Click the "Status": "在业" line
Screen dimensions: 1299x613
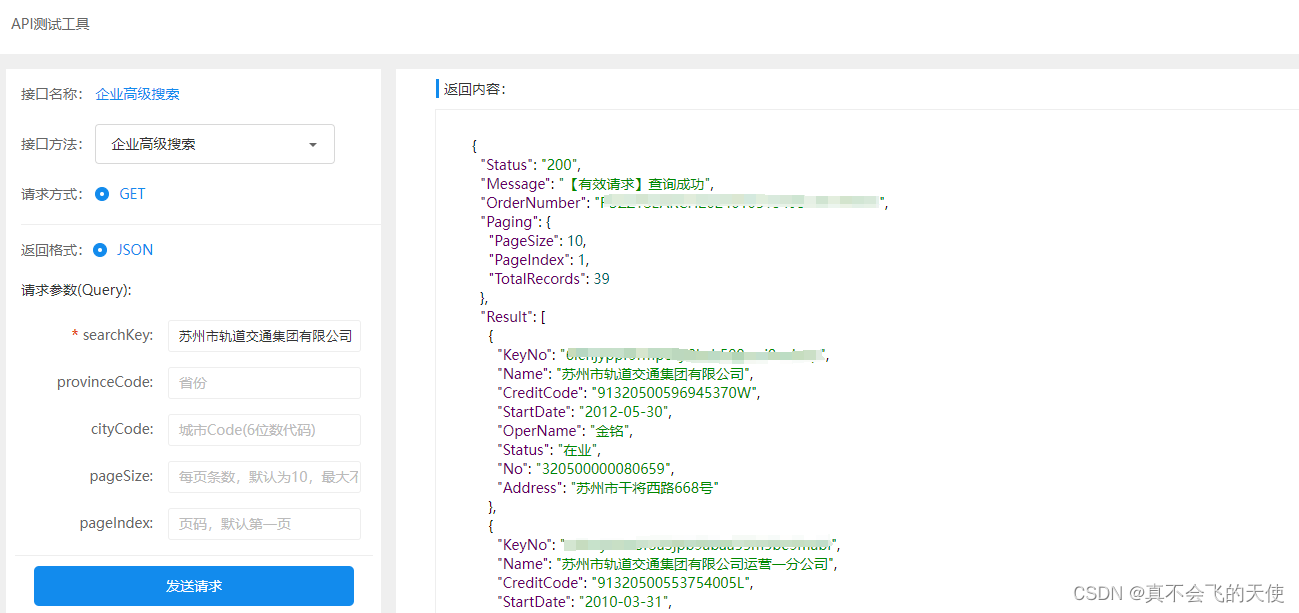coord(550,450)
